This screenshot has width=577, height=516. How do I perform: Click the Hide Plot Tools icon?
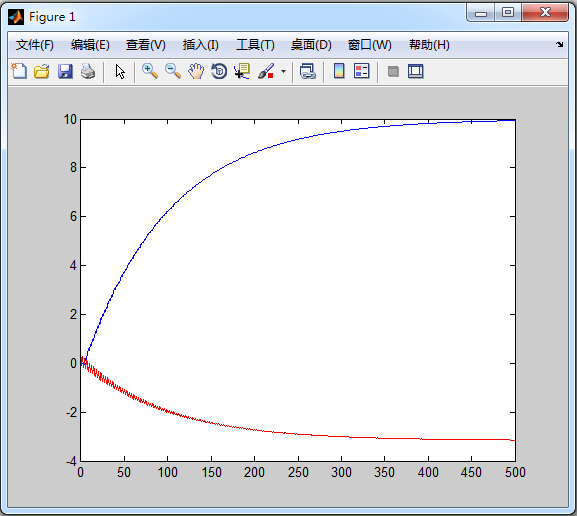point(393,71)
